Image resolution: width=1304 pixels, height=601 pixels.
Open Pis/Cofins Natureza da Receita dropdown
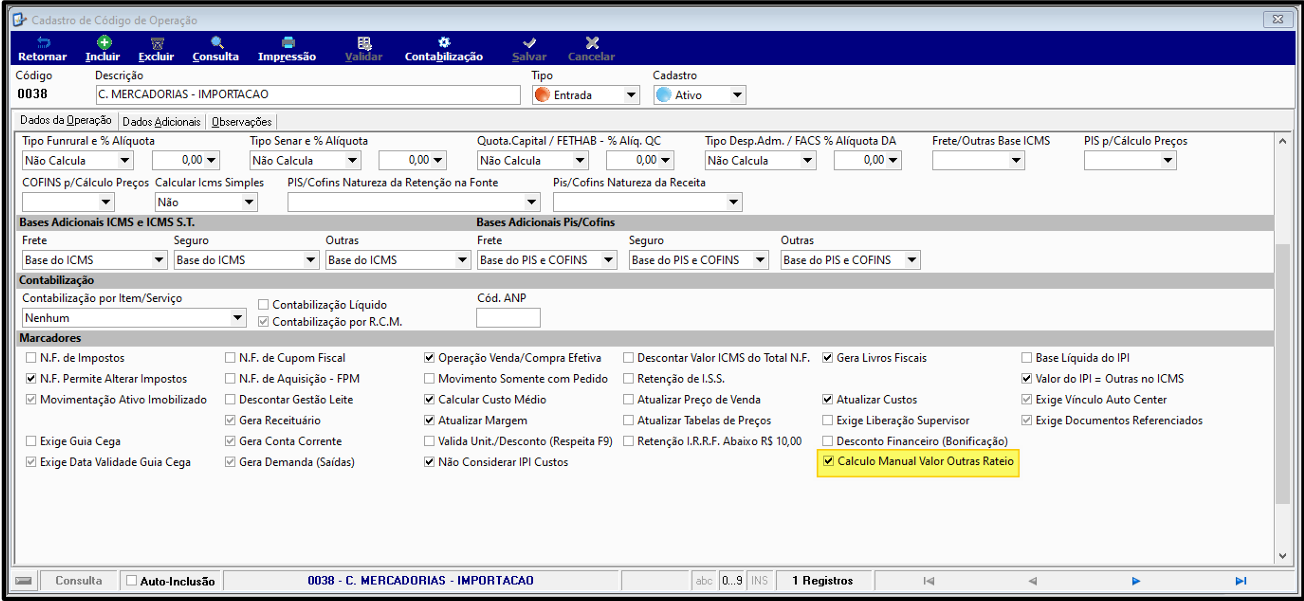coord(734,202)
